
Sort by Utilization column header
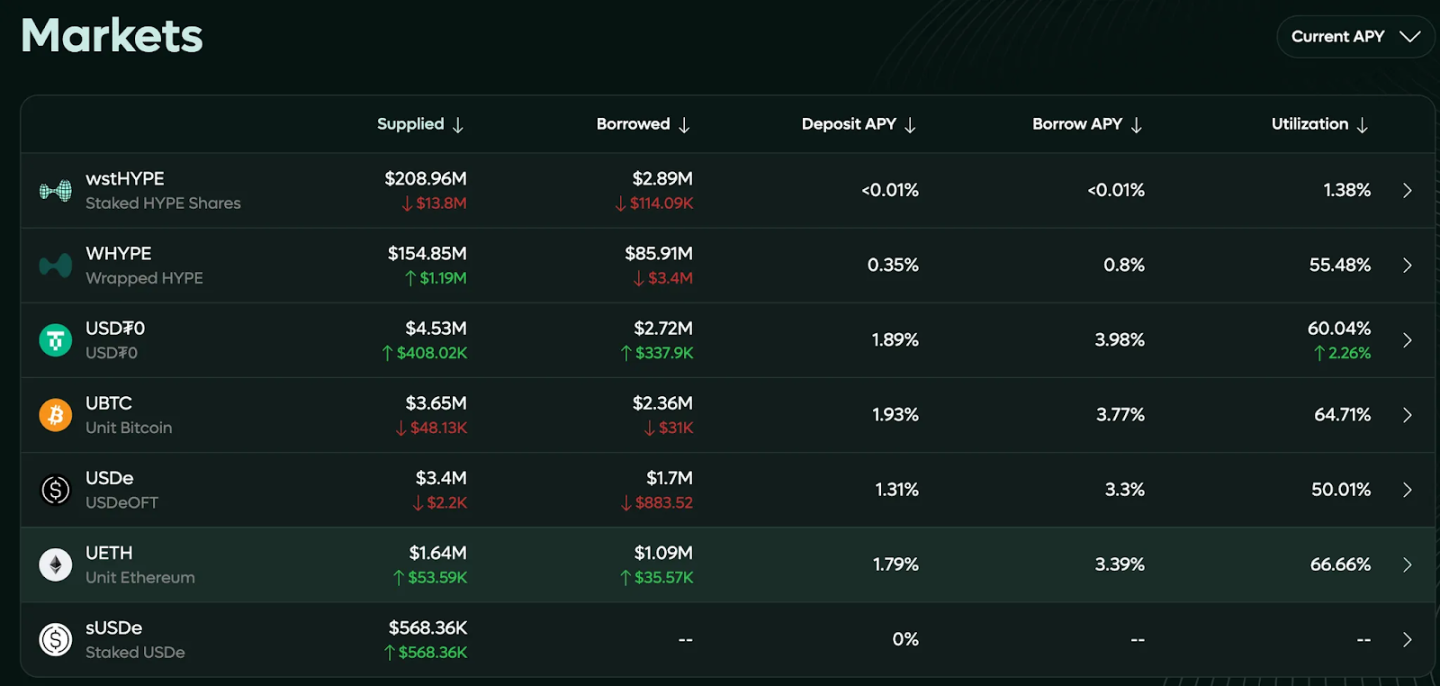pyautogui.click(x=1318, y=125)
